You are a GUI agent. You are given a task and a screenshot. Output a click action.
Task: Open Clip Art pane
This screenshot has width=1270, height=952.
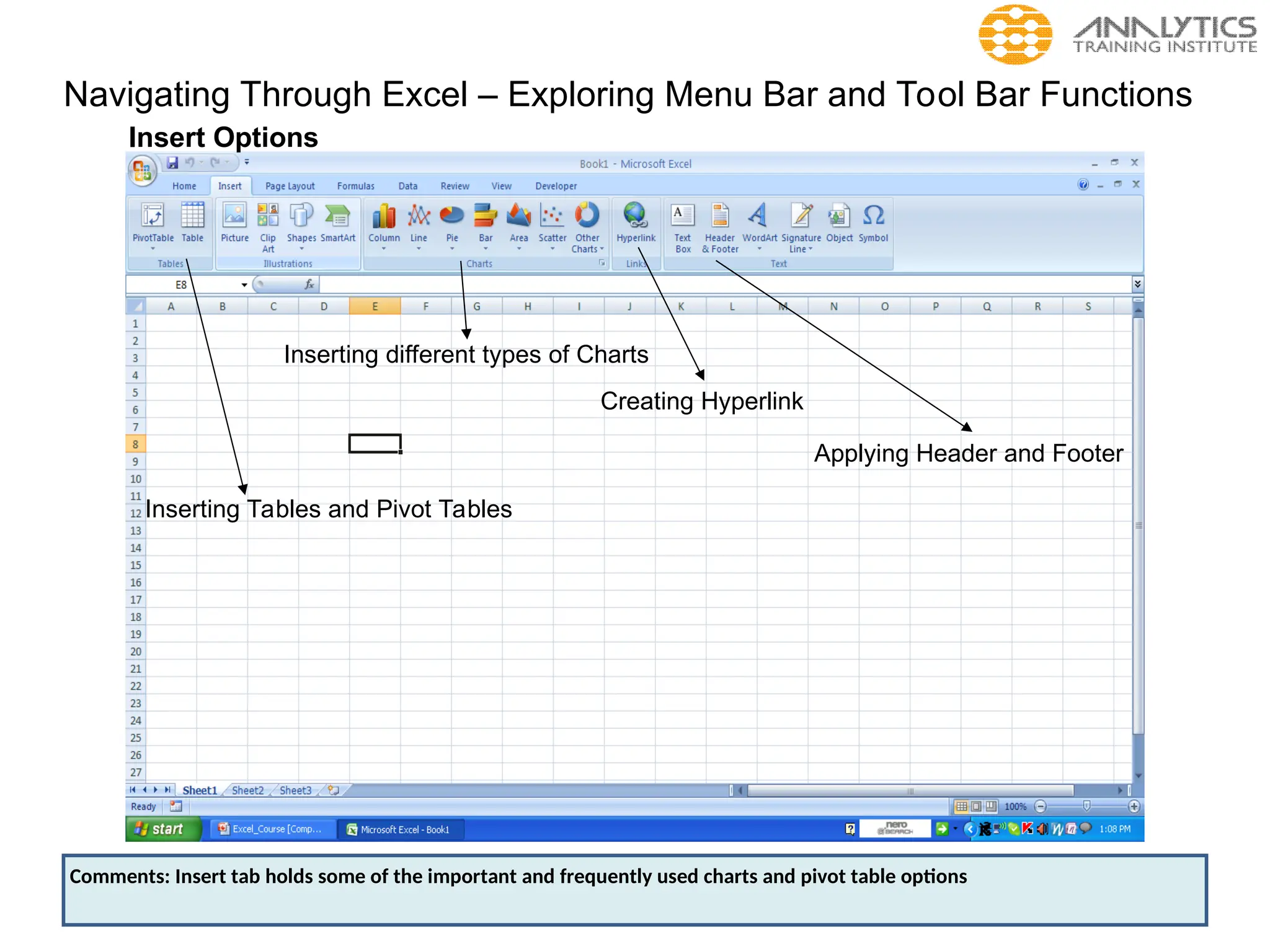coord(268,227)
